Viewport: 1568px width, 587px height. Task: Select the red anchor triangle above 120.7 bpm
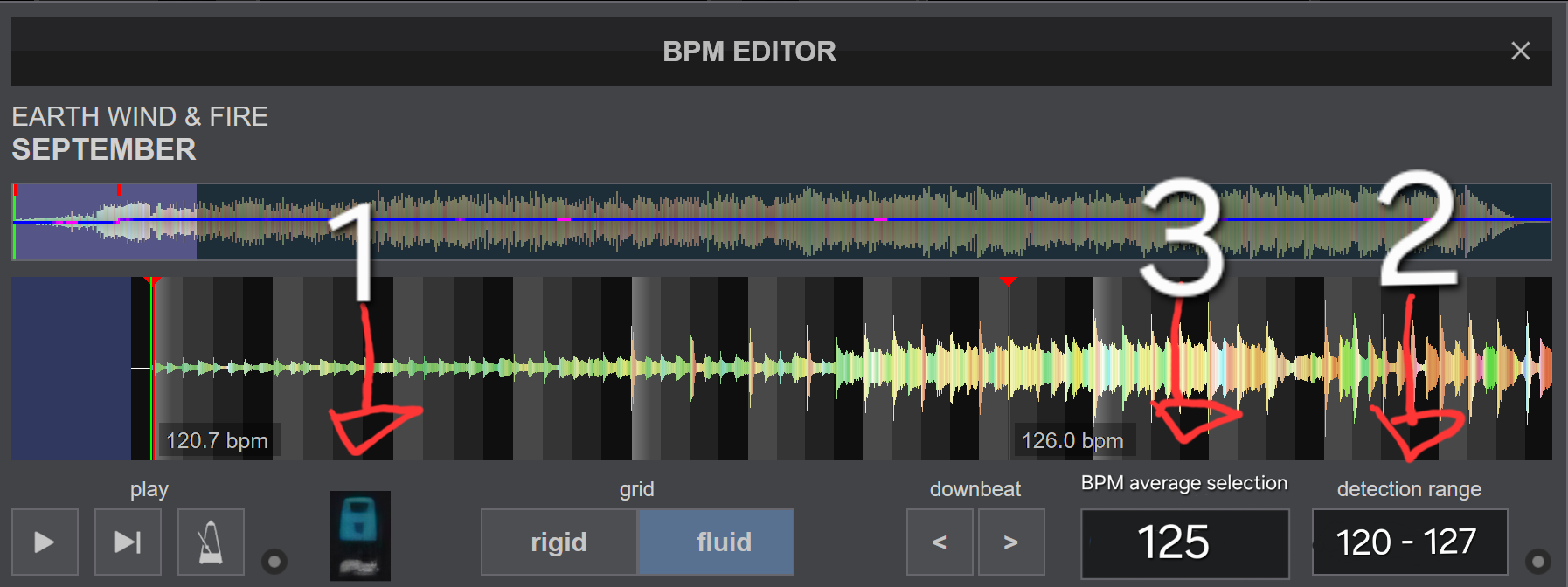pyautogui.click(x=152, y=281)
